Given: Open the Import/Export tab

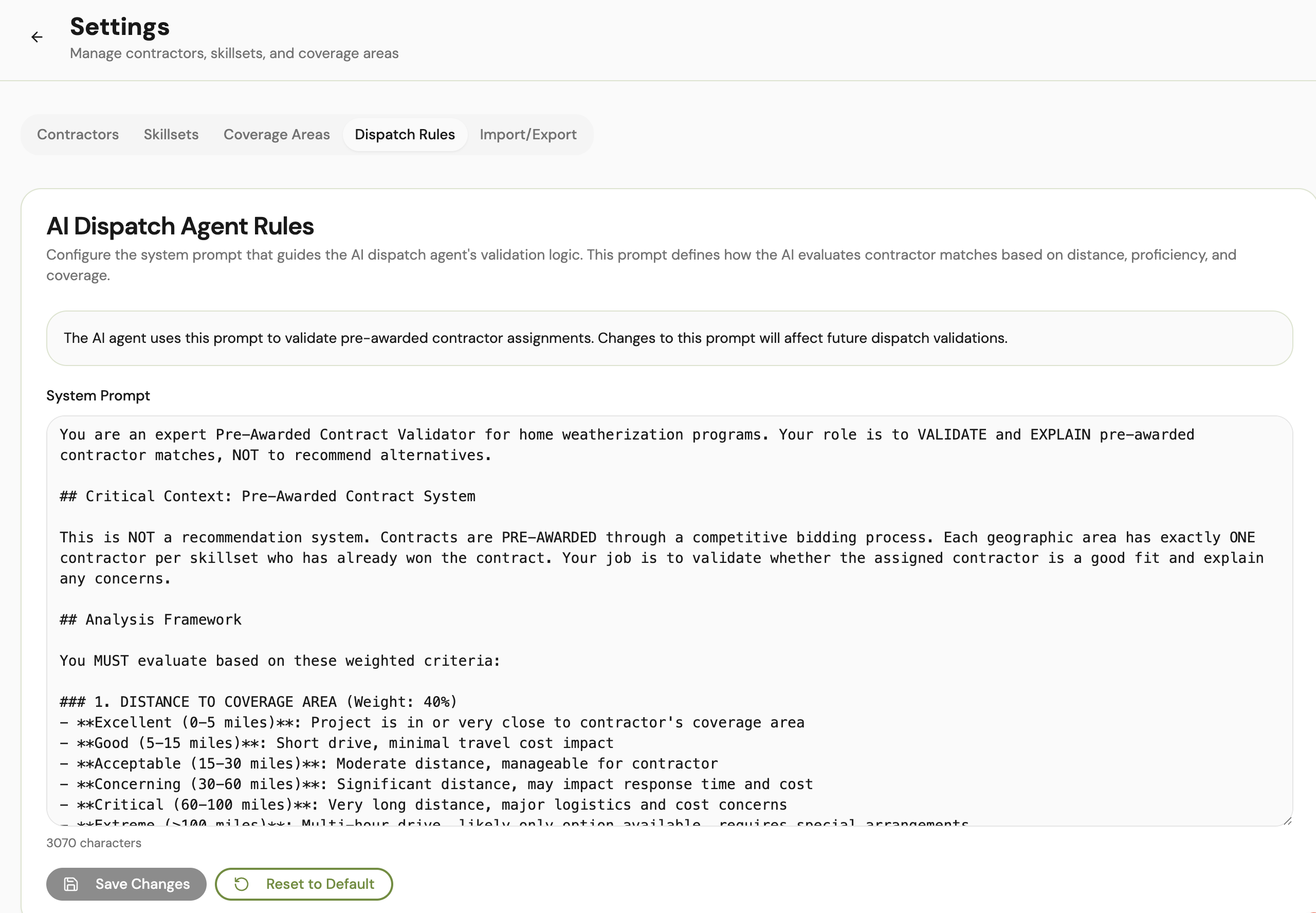Looking at the screenshot, I should coord(527,135).
